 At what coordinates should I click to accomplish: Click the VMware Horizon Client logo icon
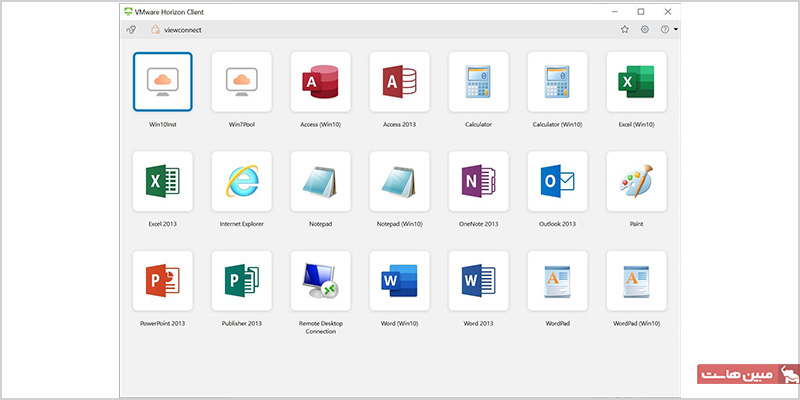(128, 11)
